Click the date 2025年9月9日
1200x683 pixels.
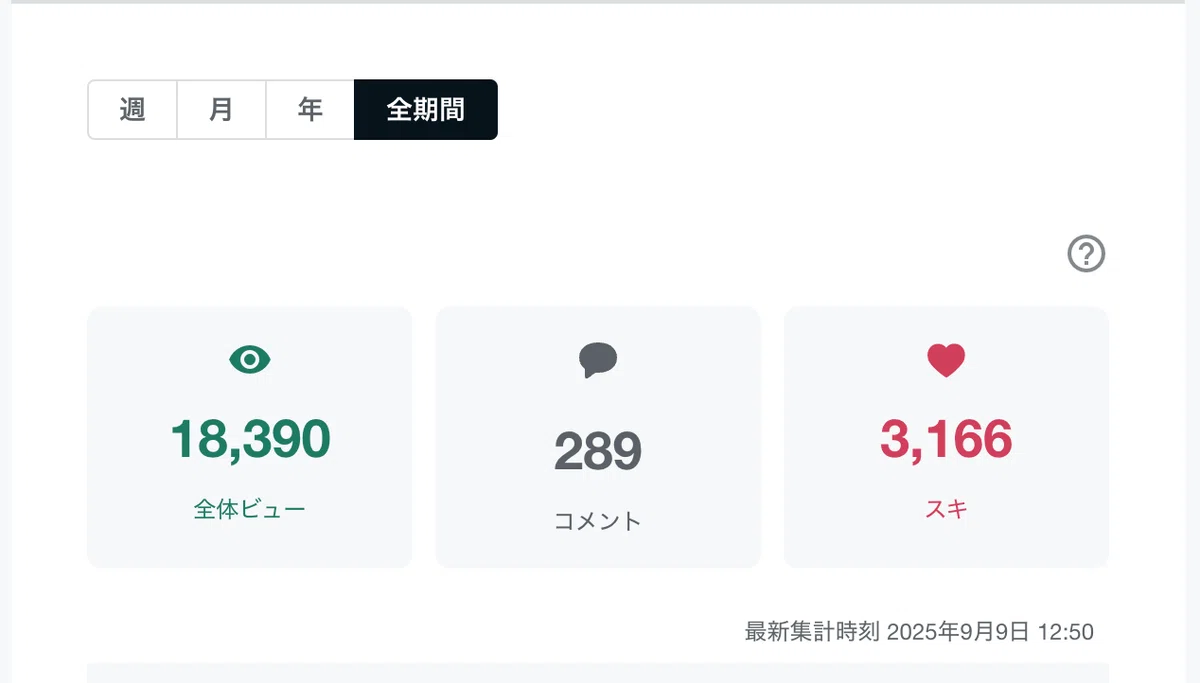[957, 632]
